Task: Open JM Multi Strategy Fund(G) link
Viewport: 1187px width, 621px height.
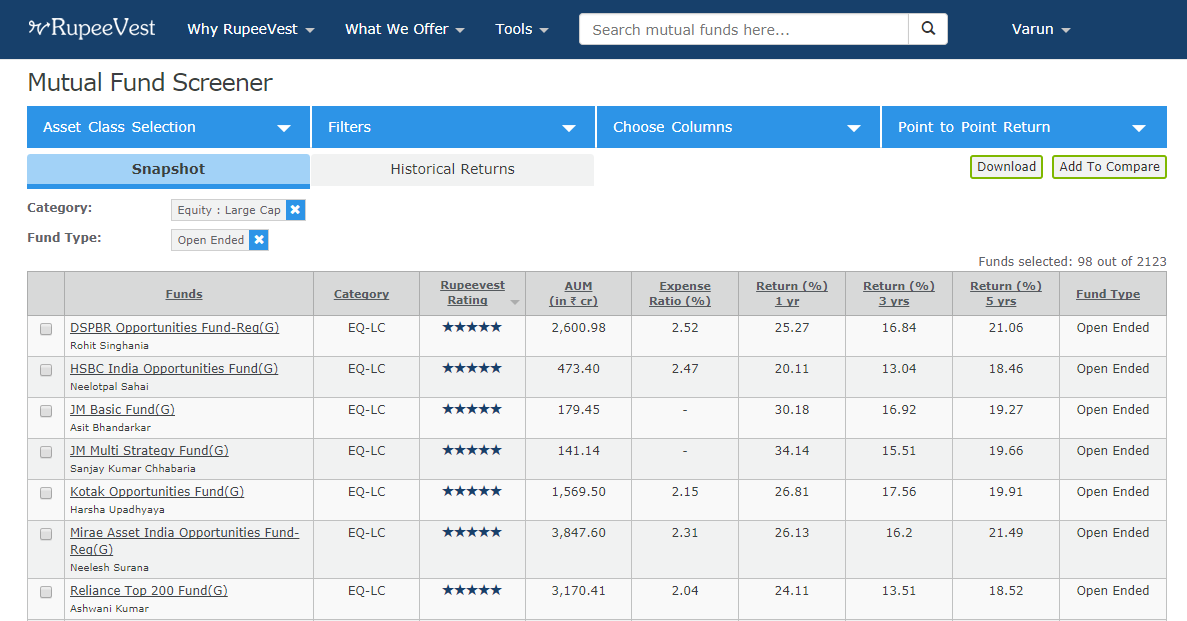Action: pos(149,450)
